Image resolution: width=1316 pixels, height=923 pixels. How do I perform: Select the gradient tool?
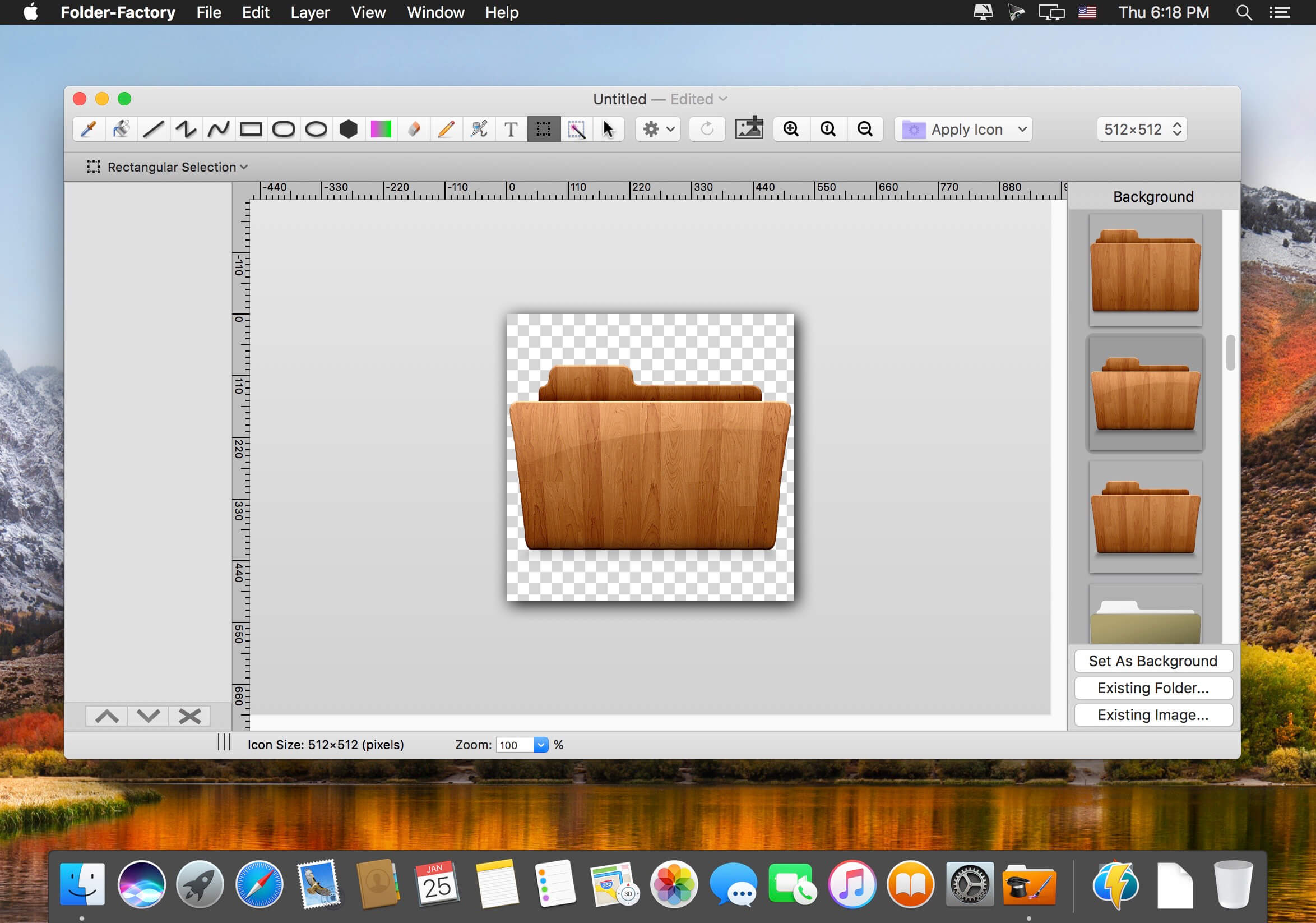click(381, 129)
